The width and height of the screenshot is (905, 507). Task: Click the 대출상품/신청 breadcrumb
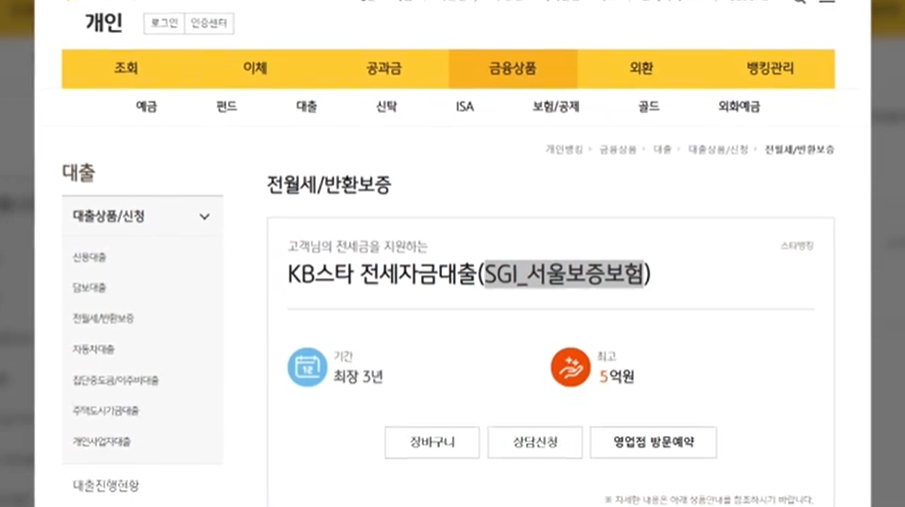tap(718, 150)
